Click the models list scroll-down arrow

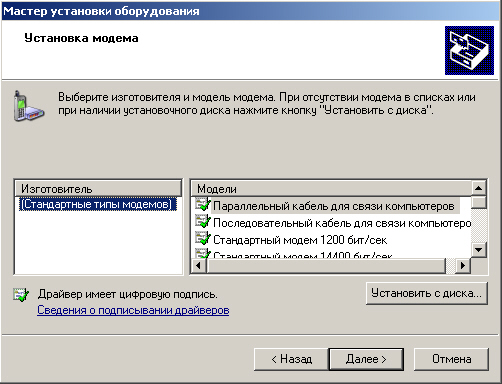pos(479,250)
